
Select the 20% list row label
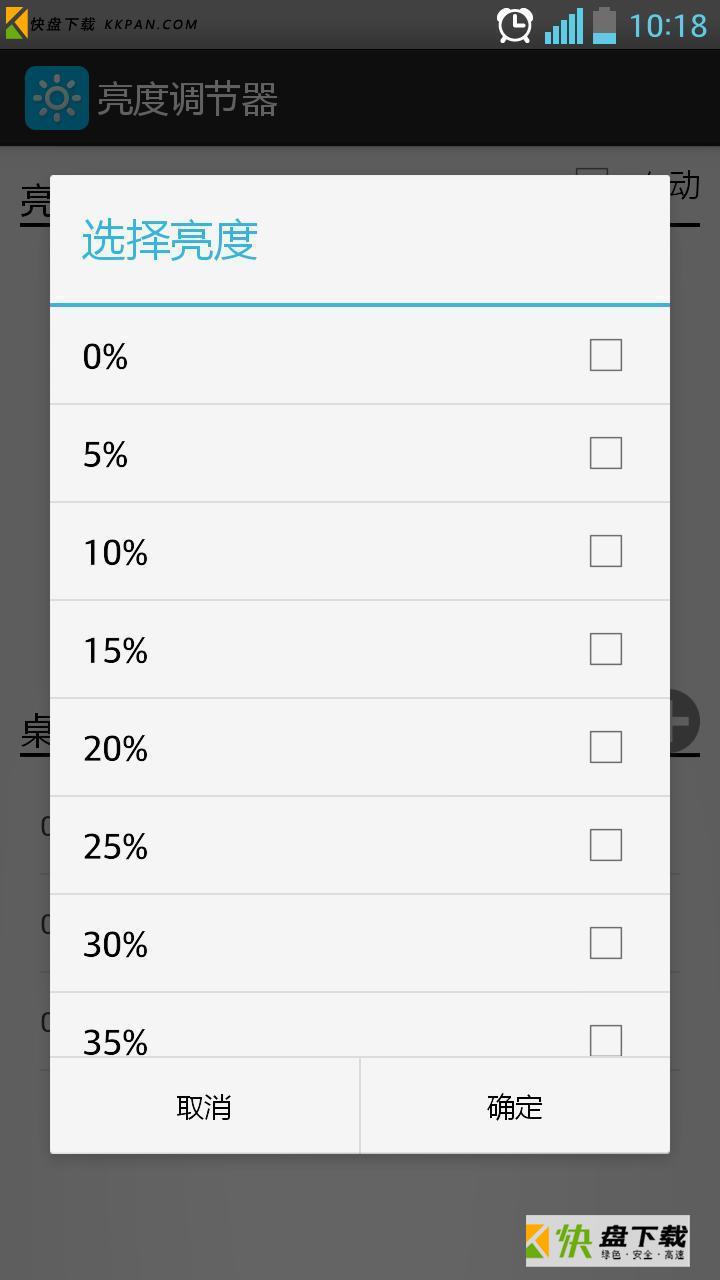coord(116,748)
